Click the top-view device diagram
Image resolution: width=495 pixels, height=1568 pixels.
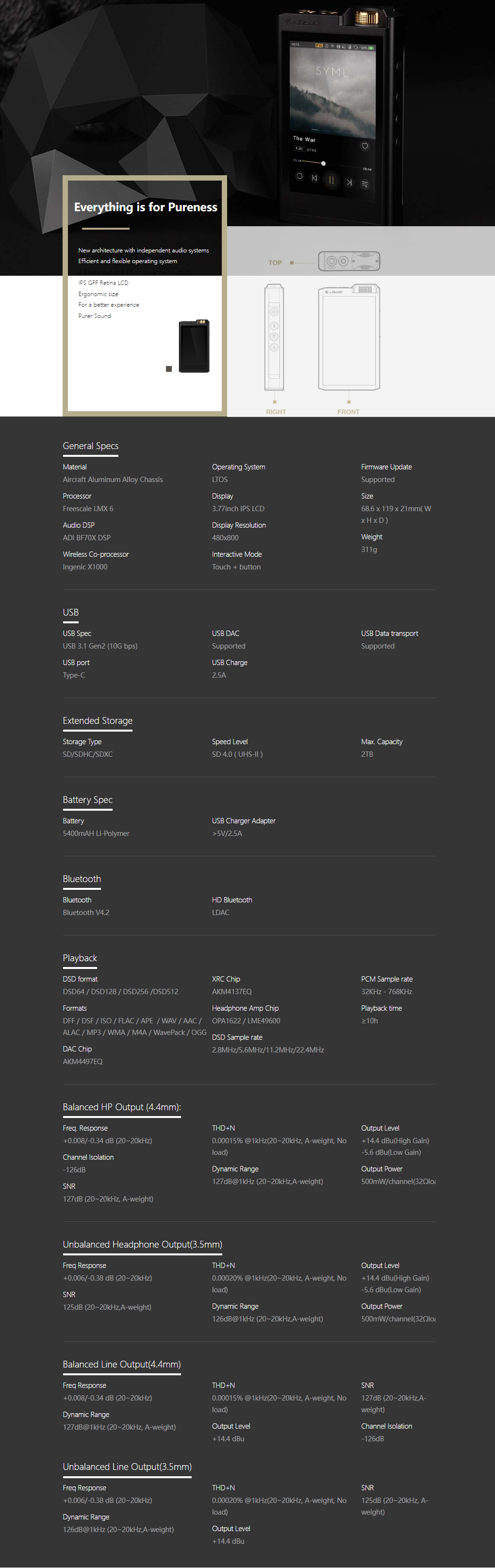[x=349, y=261]
